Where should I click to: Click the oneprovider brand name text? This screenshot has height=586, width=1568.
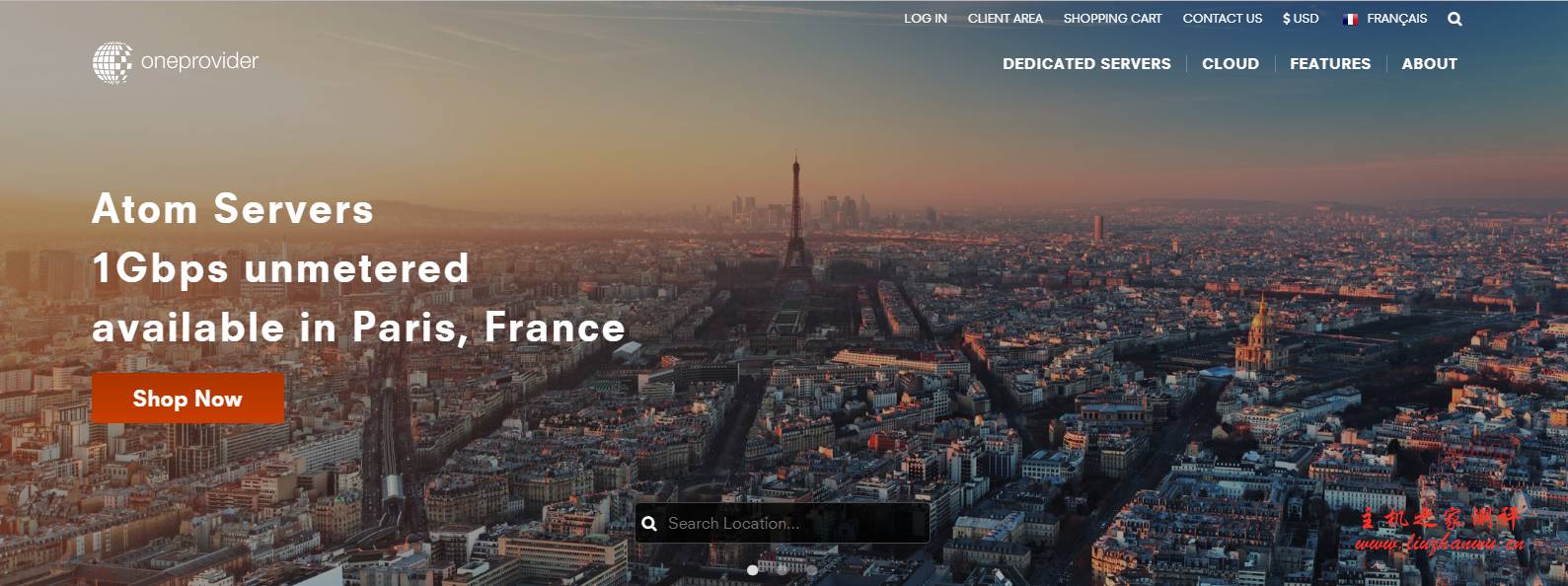click(x=199, y=61)
